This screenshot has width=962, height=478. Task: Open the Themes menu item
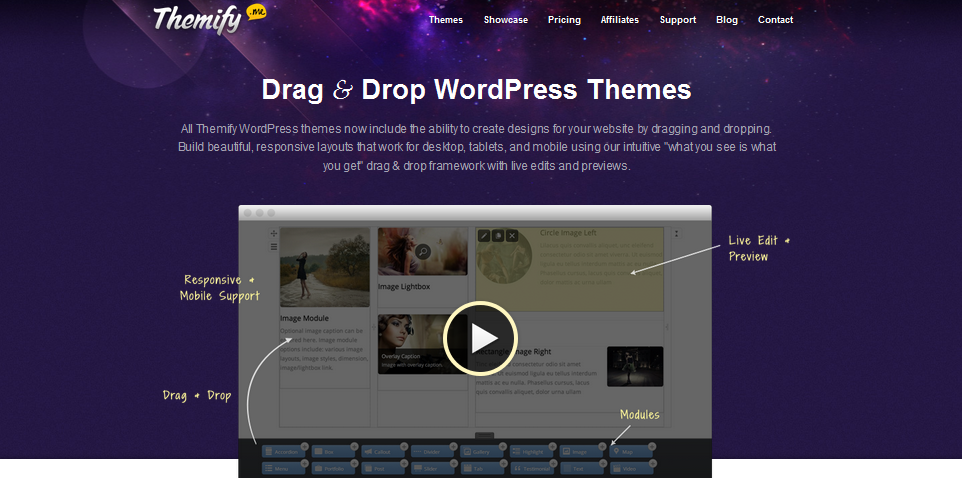tap(446, 20)
